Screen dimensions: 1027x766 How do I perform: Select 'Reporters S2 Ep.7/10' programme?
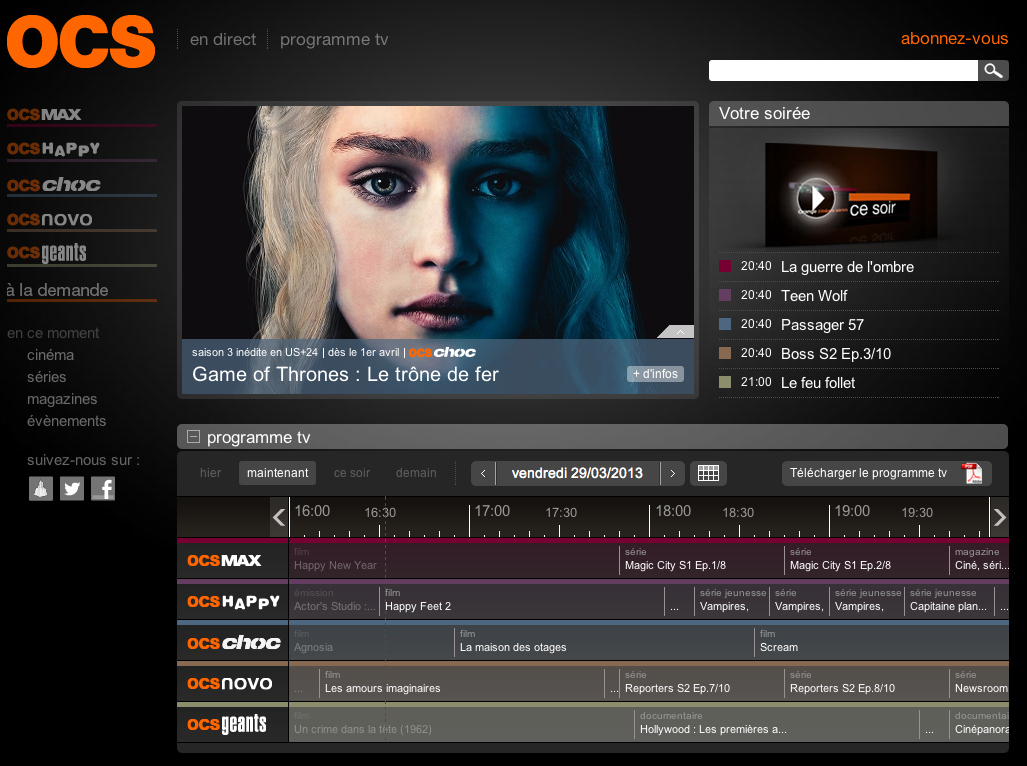701,682
